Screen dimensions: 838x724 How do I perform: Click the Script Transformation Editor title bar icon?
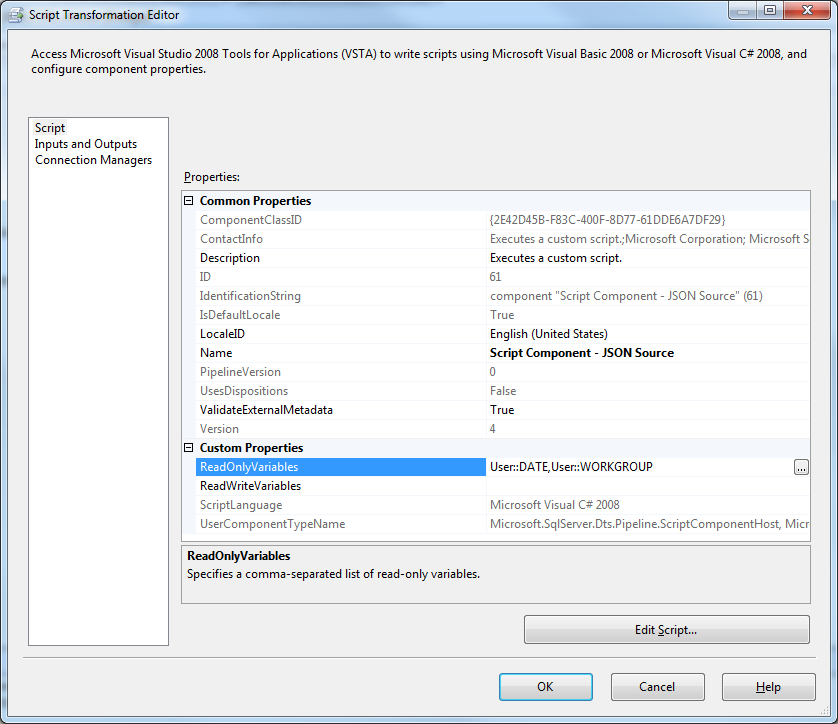[x=14, y=14]
